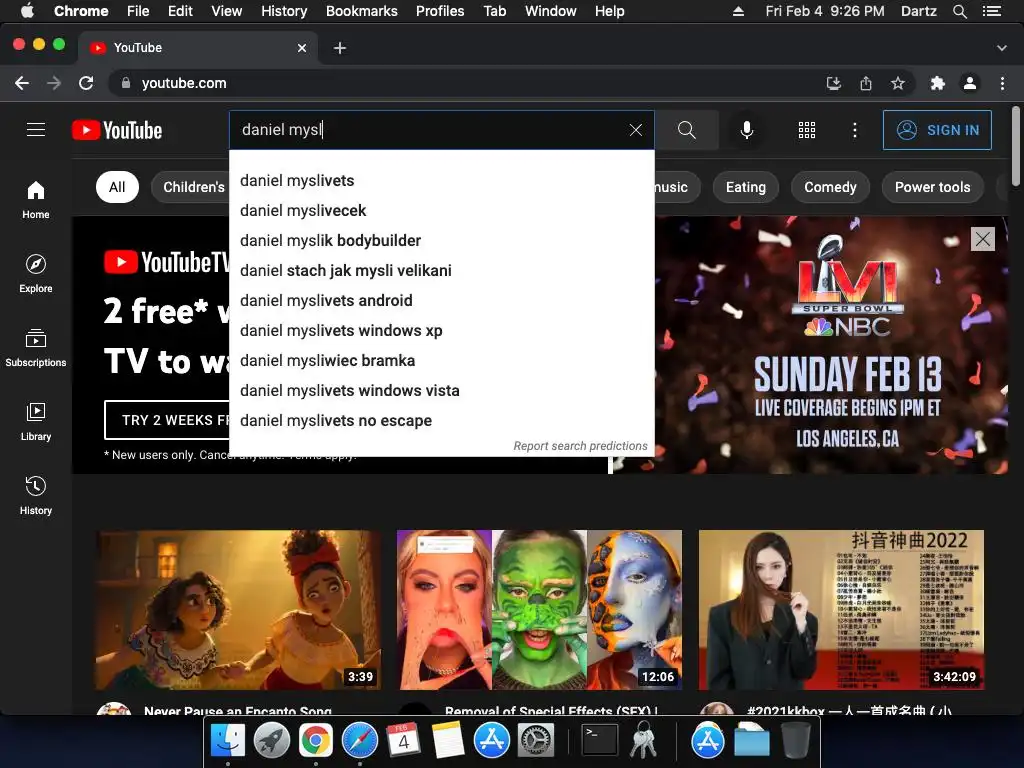This screenshot has width=1024, height=768.
Task: Open the Encanto video thumbnail
Action: pos(238,609)
